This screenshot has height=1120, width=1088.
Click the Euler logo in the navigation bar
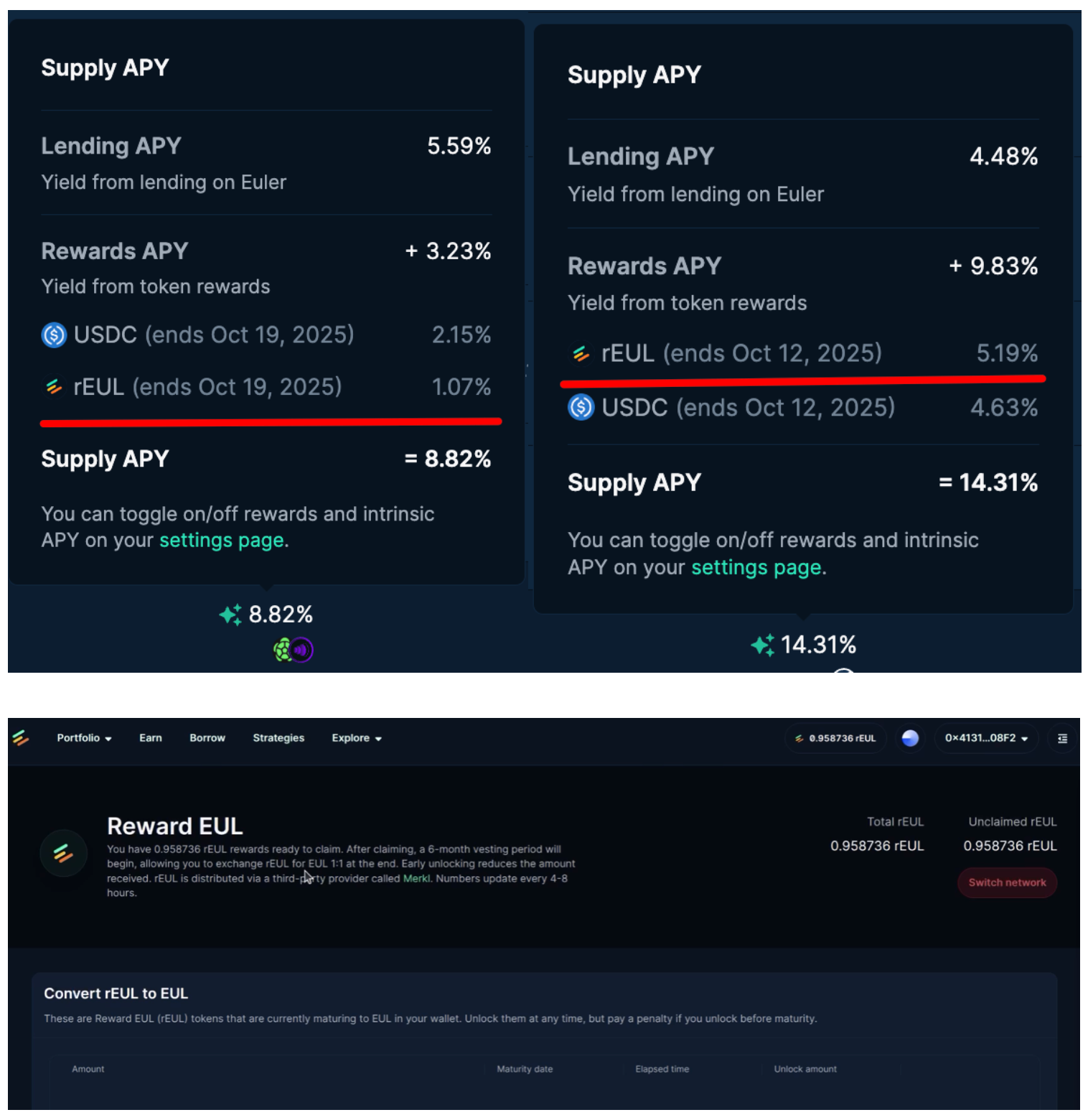[x=21, y=738]
